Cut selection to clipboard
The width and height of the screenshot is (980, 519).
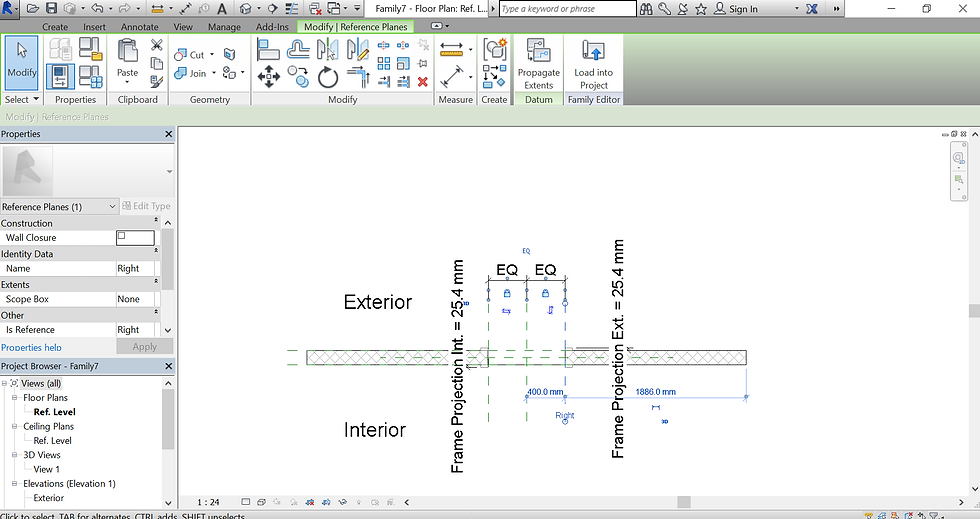(x=156, y=45)
